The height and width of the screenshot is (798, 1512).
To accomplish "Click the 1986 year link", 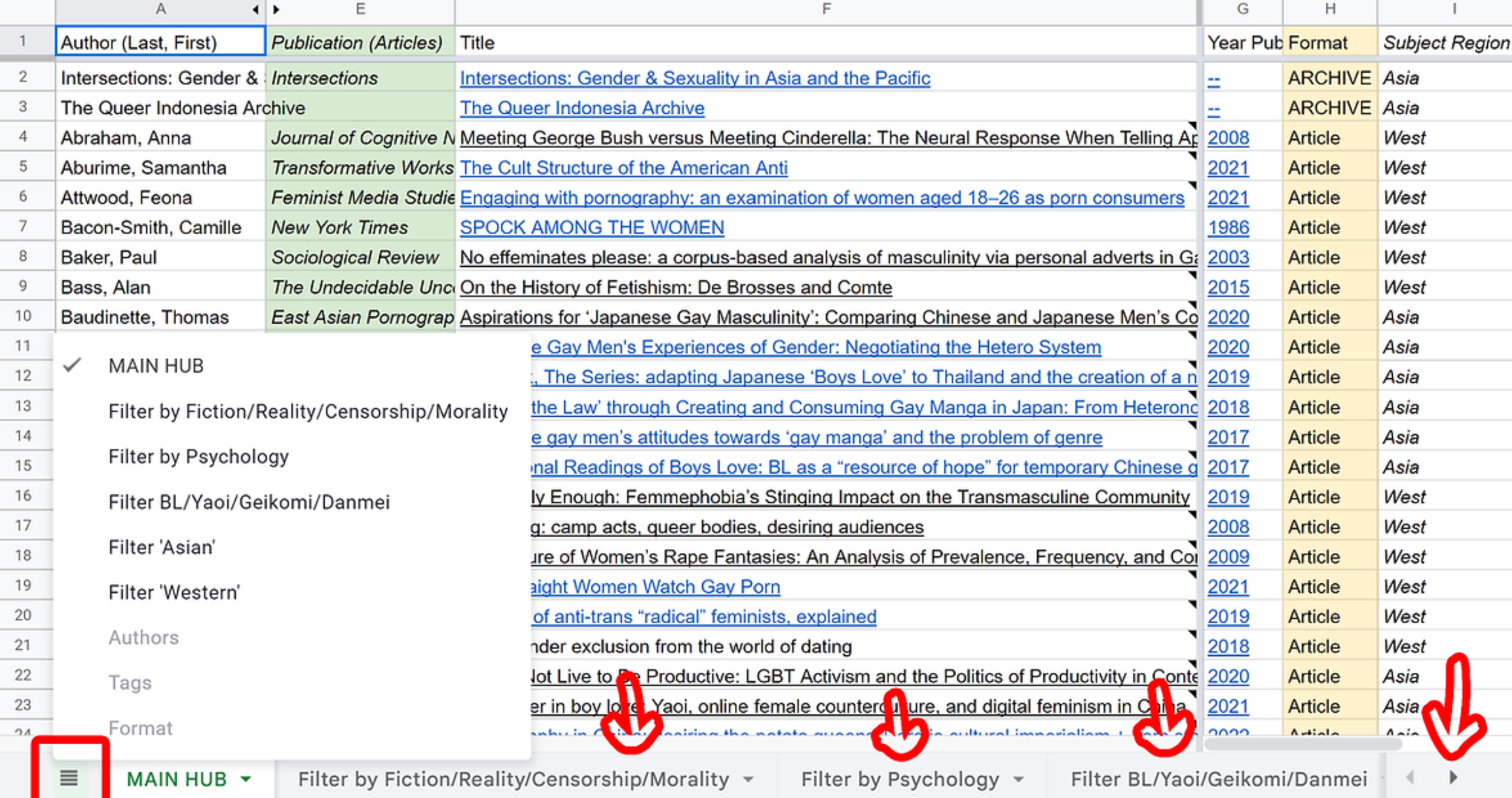I will click(x=1228, y=227).
